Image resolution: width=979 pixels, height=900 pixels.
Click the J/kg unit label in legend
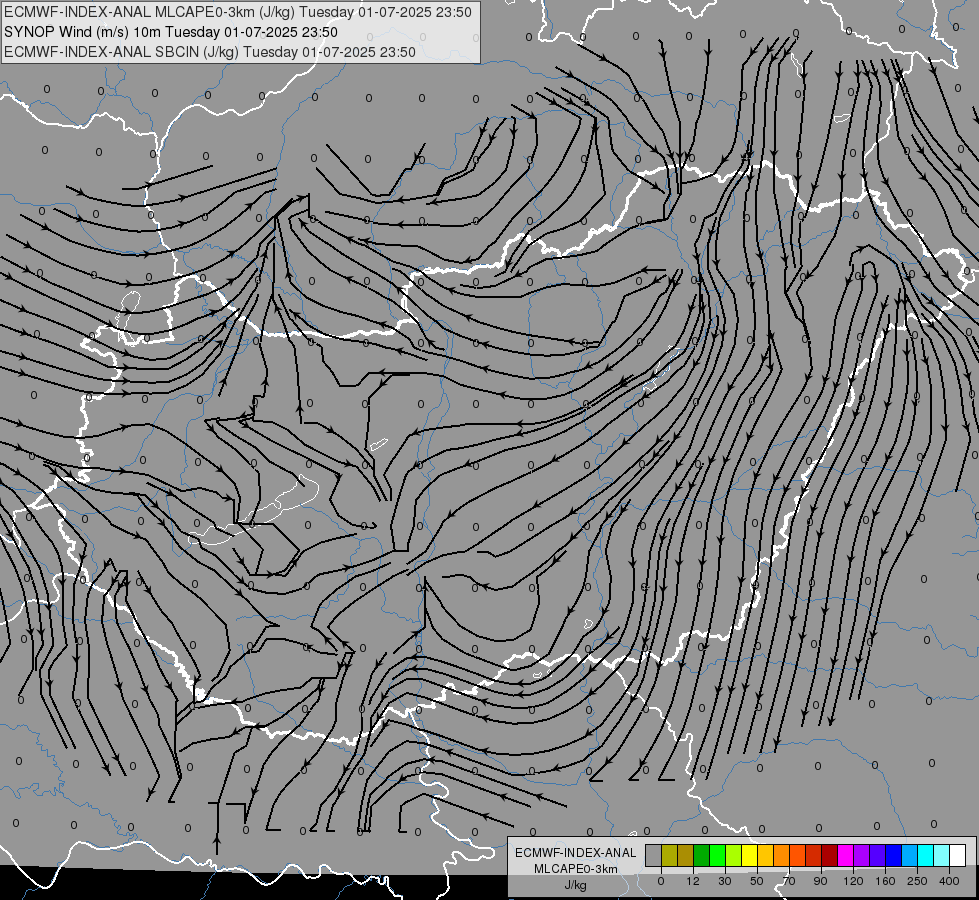(x=576, y=885)
